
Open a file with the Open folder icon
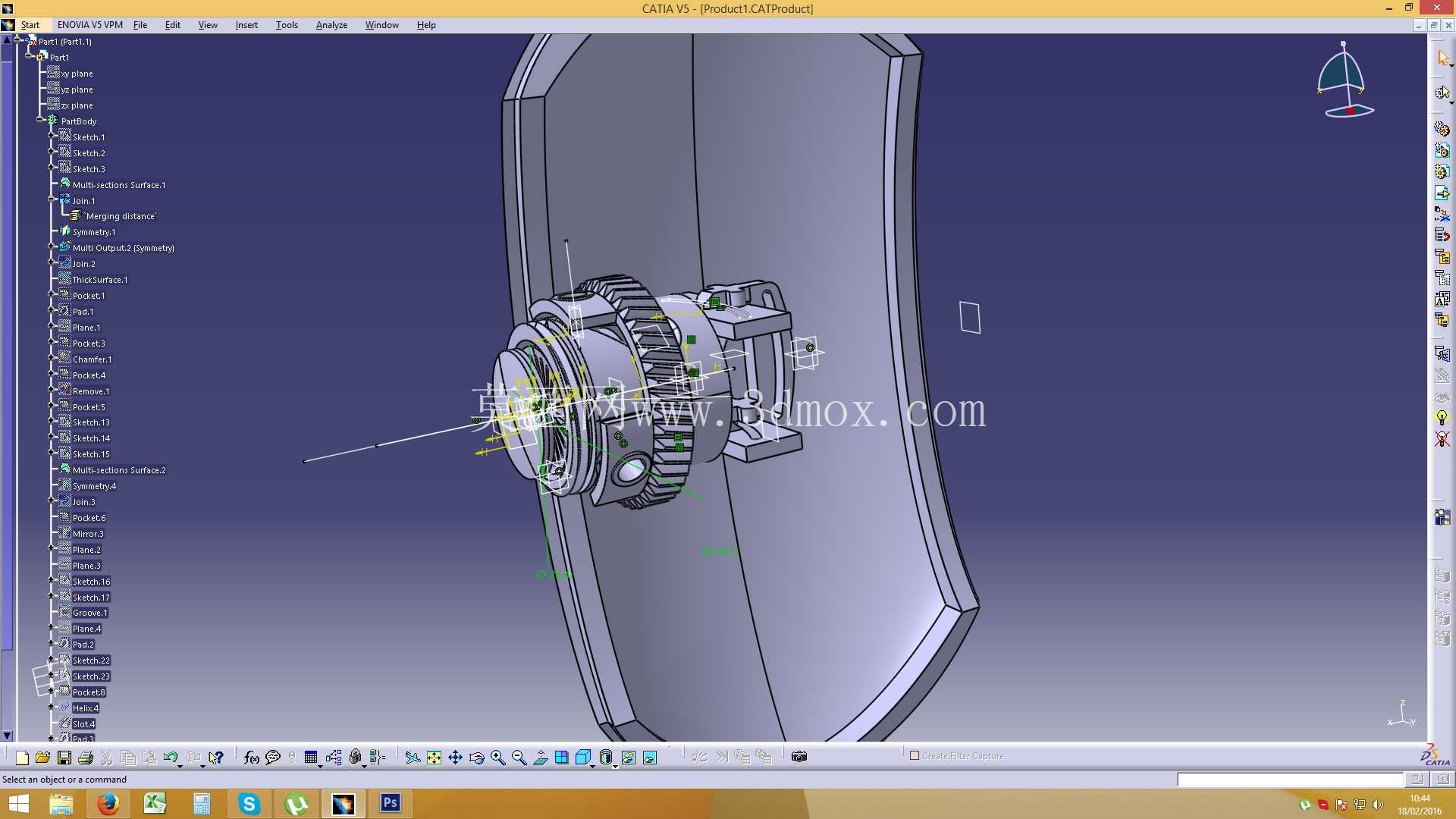42,757
